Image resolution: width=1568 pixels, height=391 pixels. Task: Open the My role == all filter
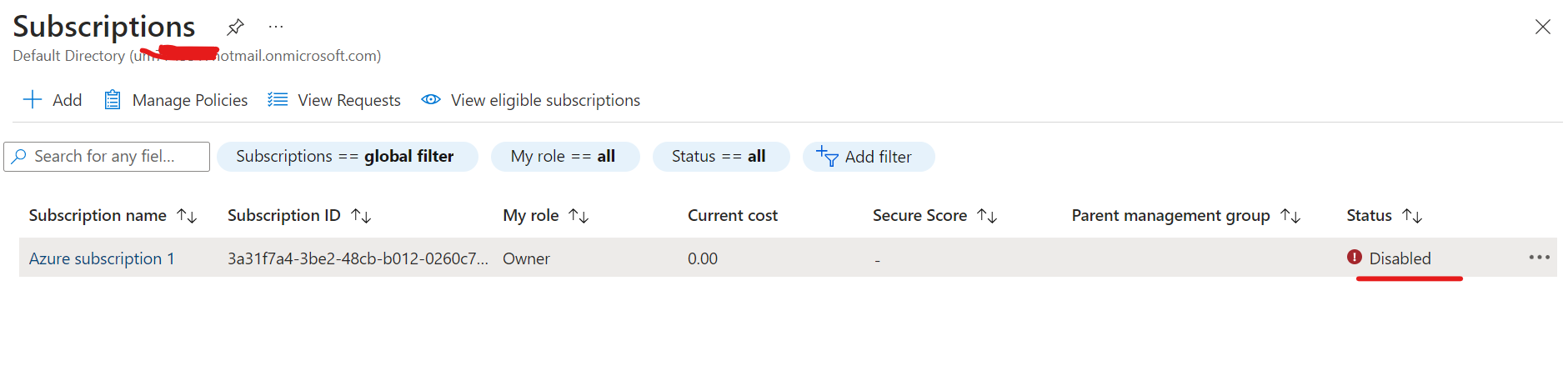click(x=565, y=157)
